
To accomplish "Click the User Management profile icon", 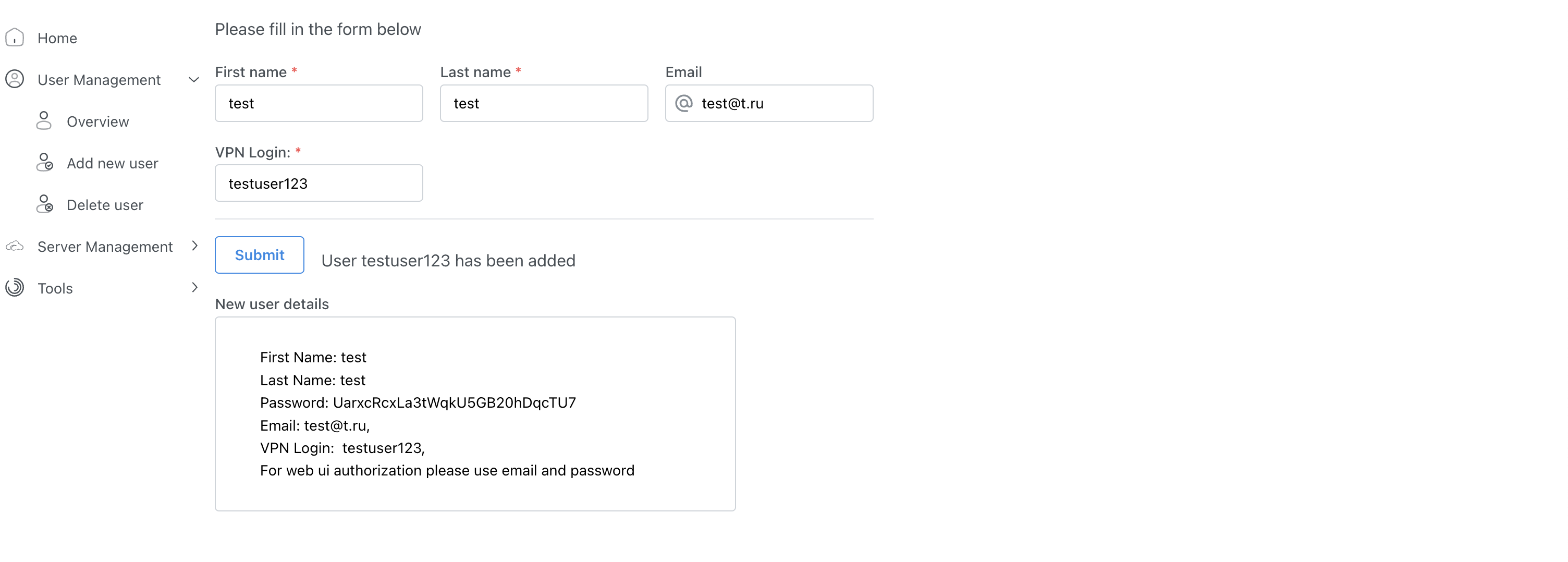I will point(15,79).
